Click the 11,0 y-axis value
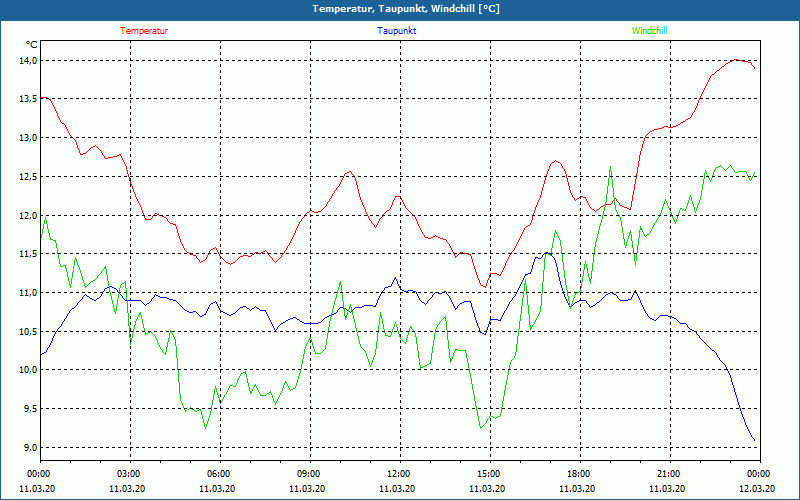The height and width of the screenshot is (500, 800). pos(29,292)
